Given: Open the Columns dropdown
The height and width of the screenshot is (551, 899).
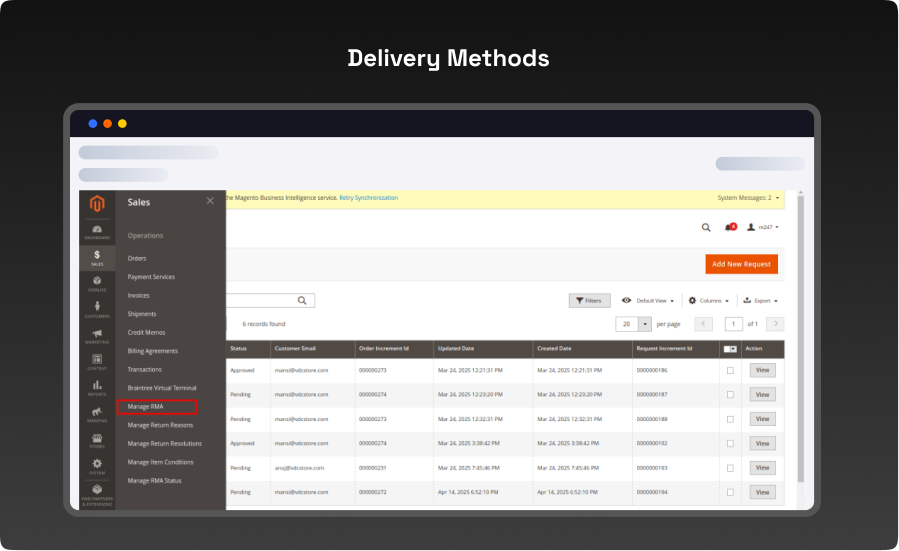Looking at the screenshot, I should tap(708, 300).
